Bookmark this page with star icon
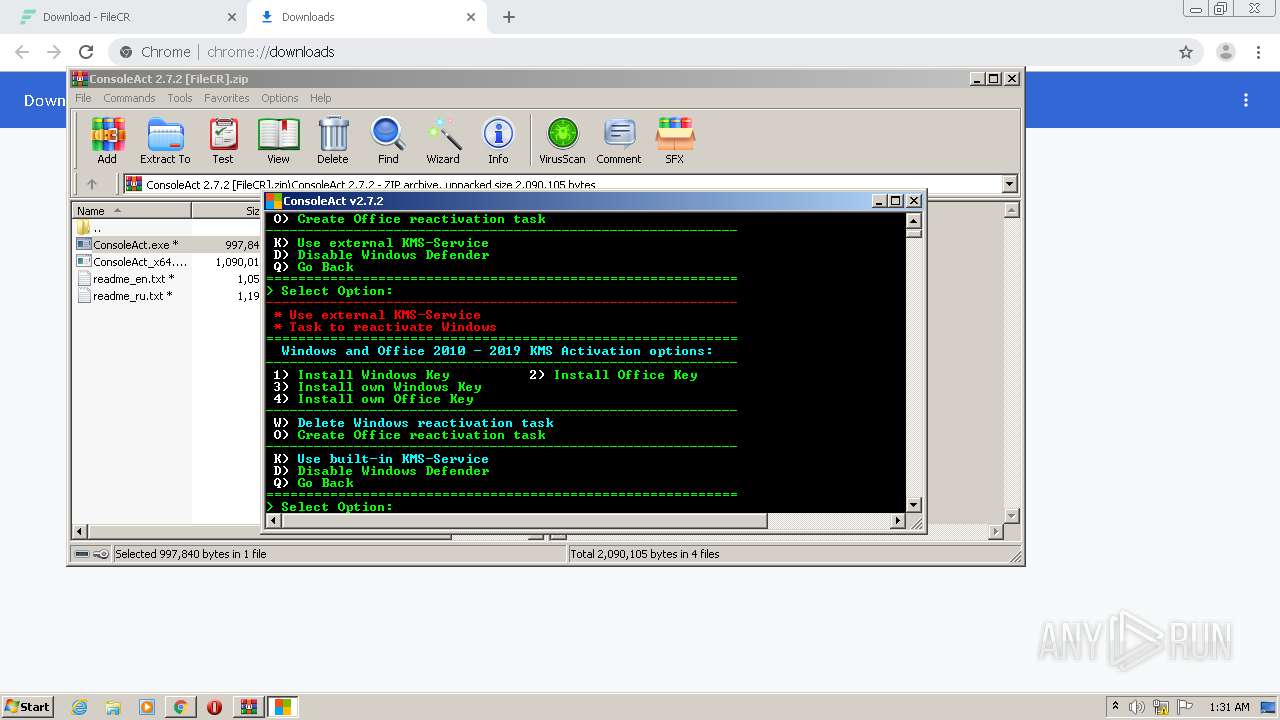 pyautogui.click(x=1186, y=52)
